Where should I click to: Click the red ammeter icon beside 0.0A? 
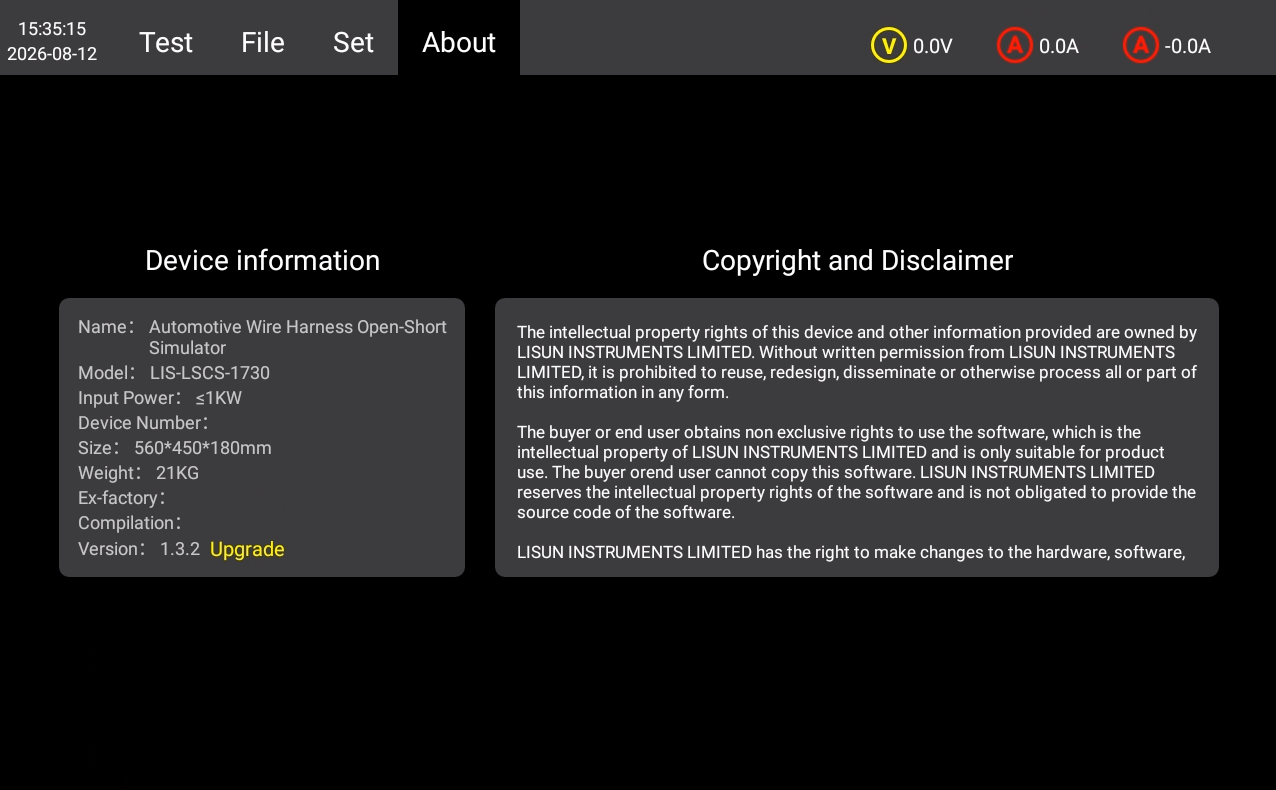[x=1014, y=45]
